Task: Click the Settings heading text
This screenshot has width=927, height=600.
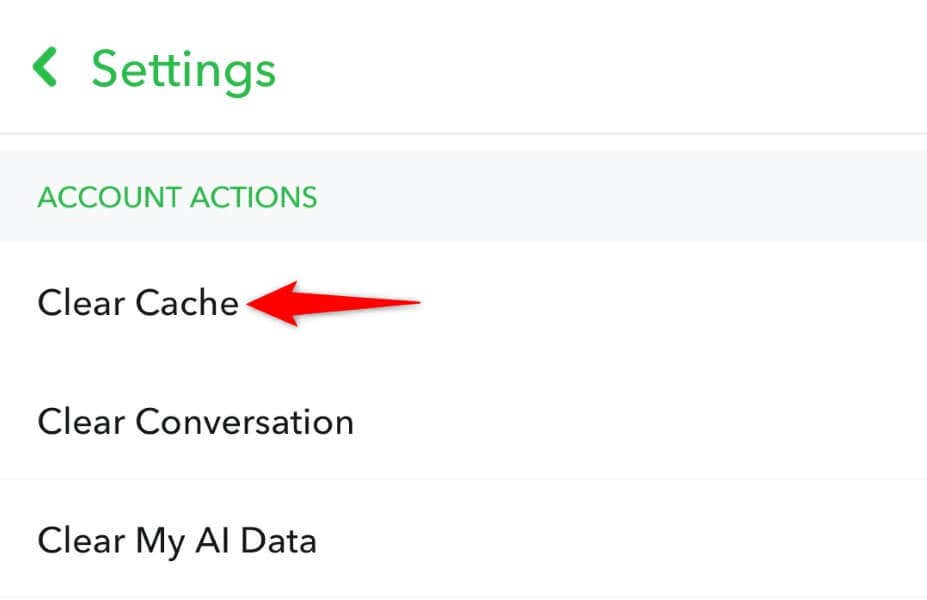Action: pos(181,69)
